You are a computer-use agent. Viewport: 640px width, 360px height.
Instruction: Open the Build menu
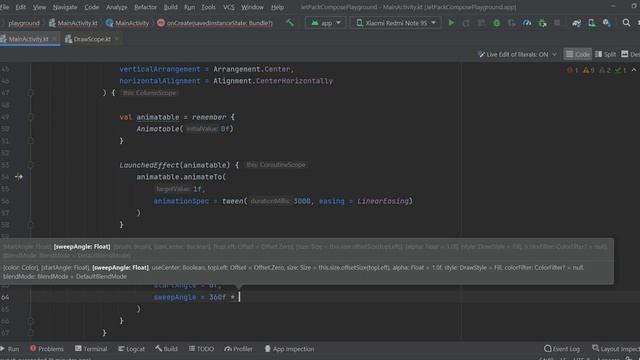pos(170,7)
